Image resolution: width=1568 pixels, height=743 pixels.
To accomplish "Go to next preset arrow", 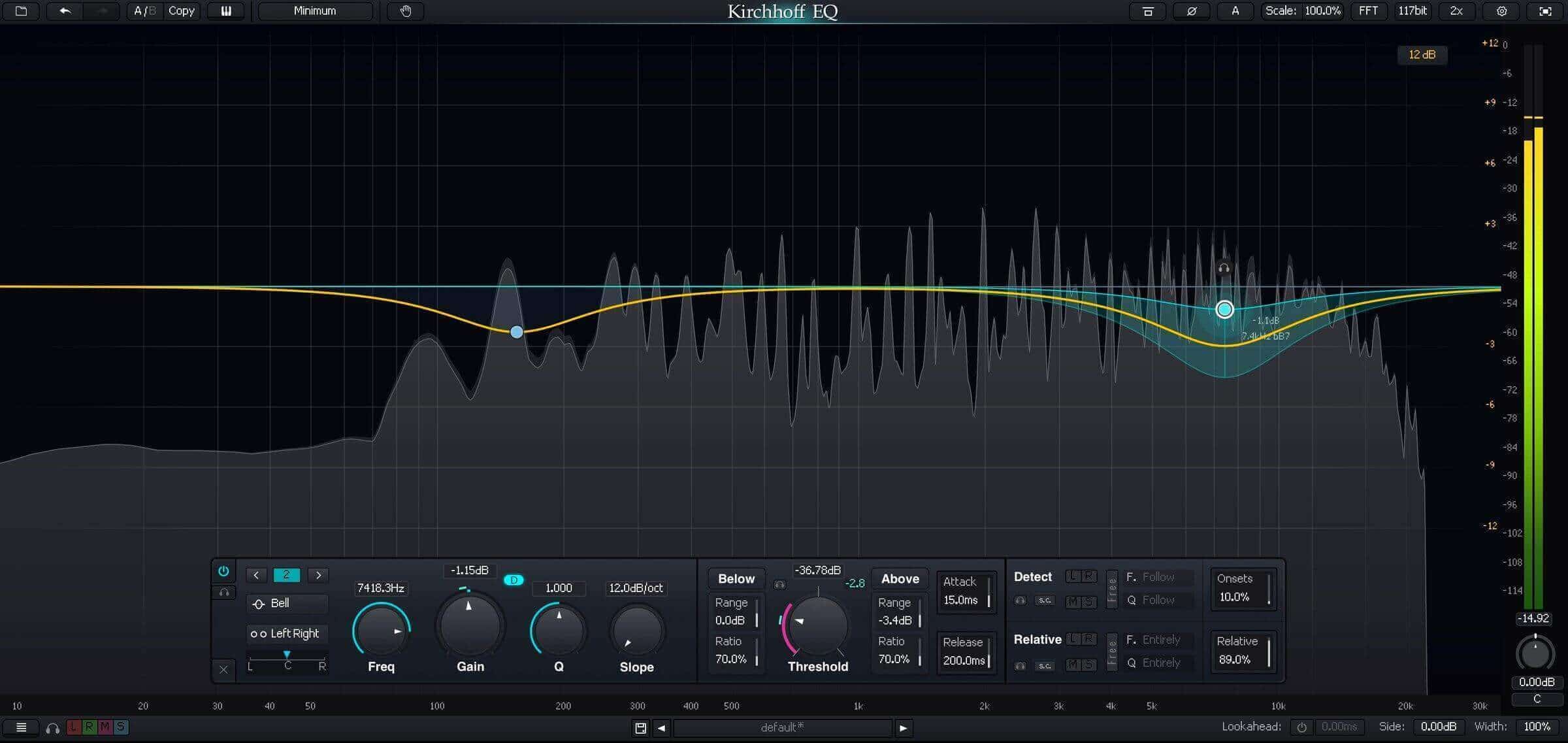I will coord(903,728).
